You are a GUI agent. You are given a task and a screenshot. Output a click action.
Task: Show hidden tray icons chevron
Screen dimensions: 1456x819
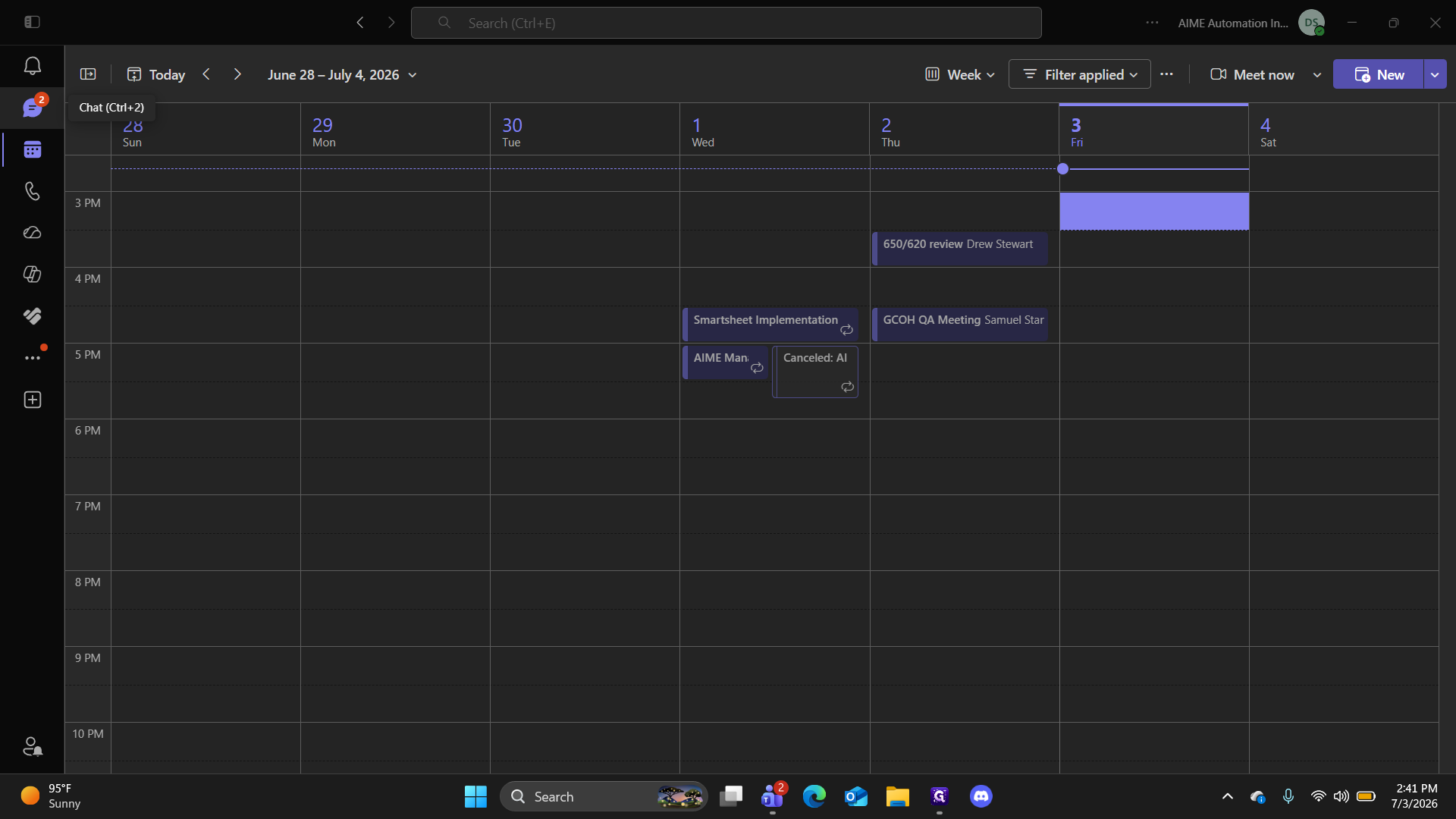point(1227,796)
